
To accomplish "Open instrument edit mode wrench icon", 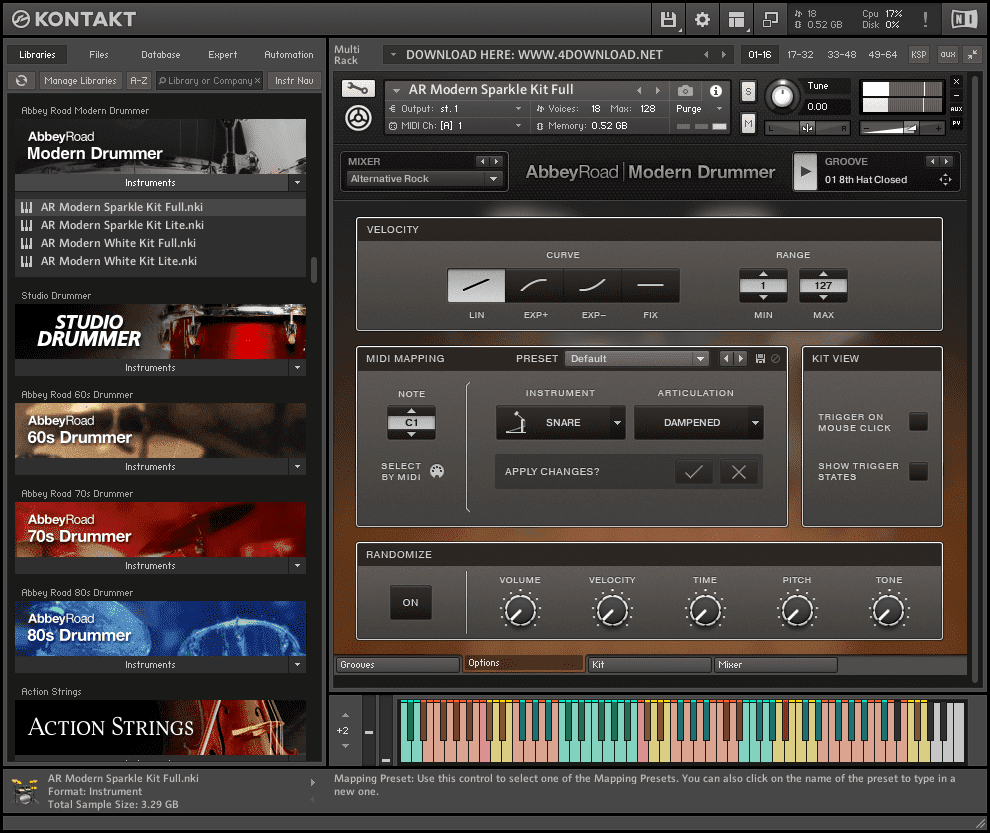I will pos(358,88).
